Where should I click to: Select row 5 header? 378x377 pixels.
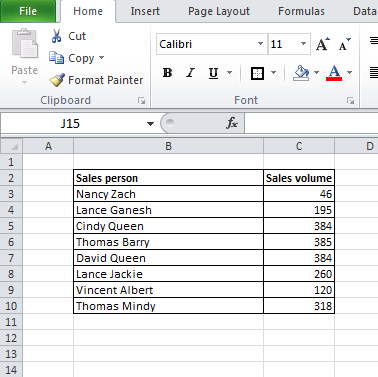click(x=11, y=226)
